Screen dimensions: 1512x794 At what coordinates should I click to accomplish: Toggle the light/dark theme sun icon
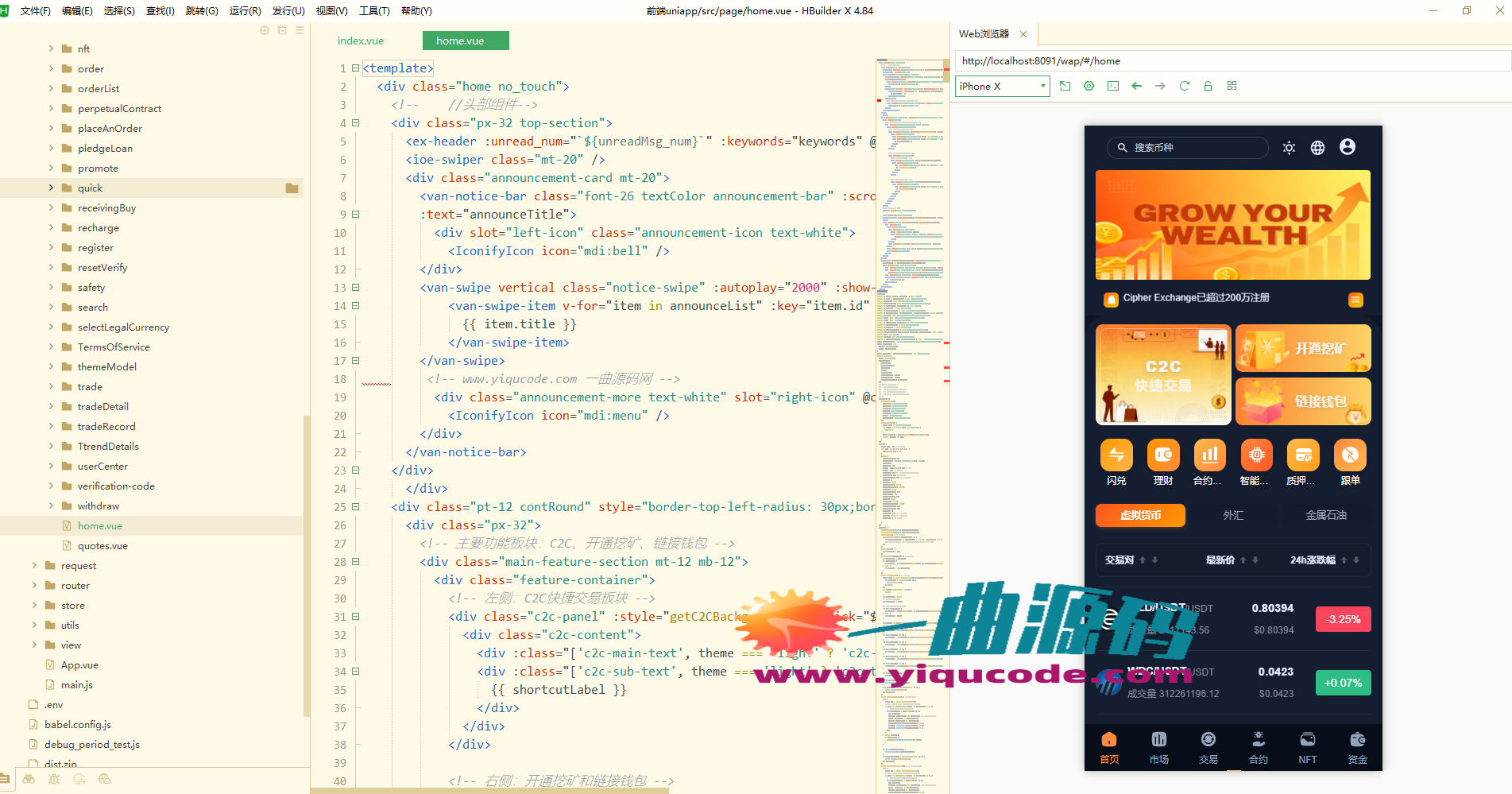pyautogui.click(x=1289, y=148)
